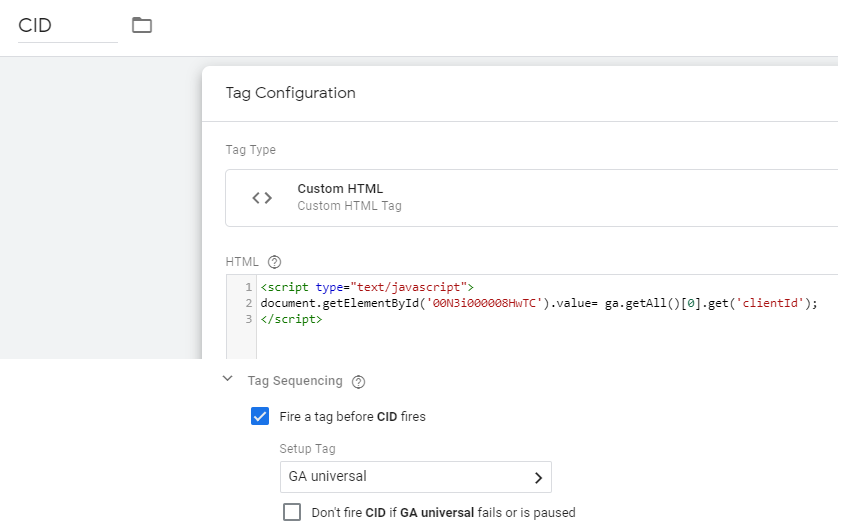Select the Custom HTML tag type box

pyautogui.click(x=532, y=198)
